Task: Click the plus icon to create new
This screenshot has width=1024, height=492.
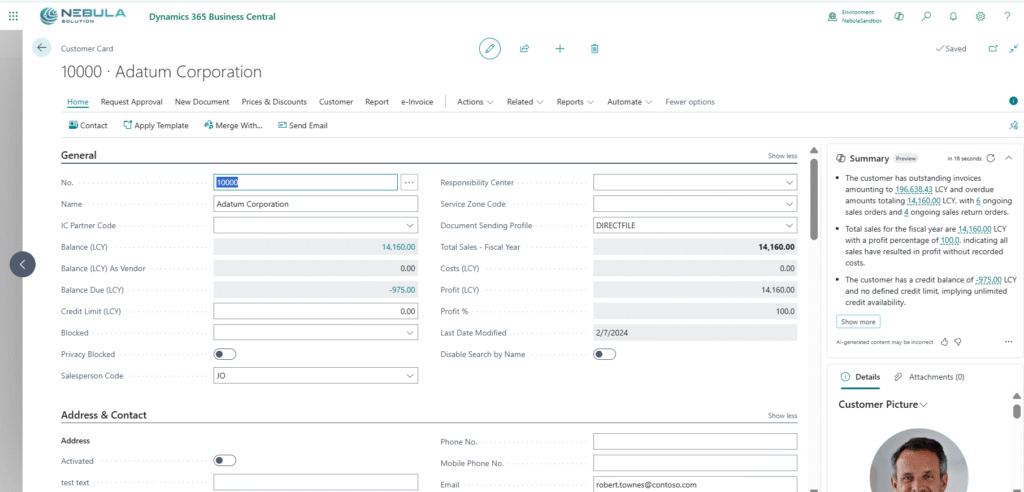Action: pyautogui.click(x=559, y=48)
